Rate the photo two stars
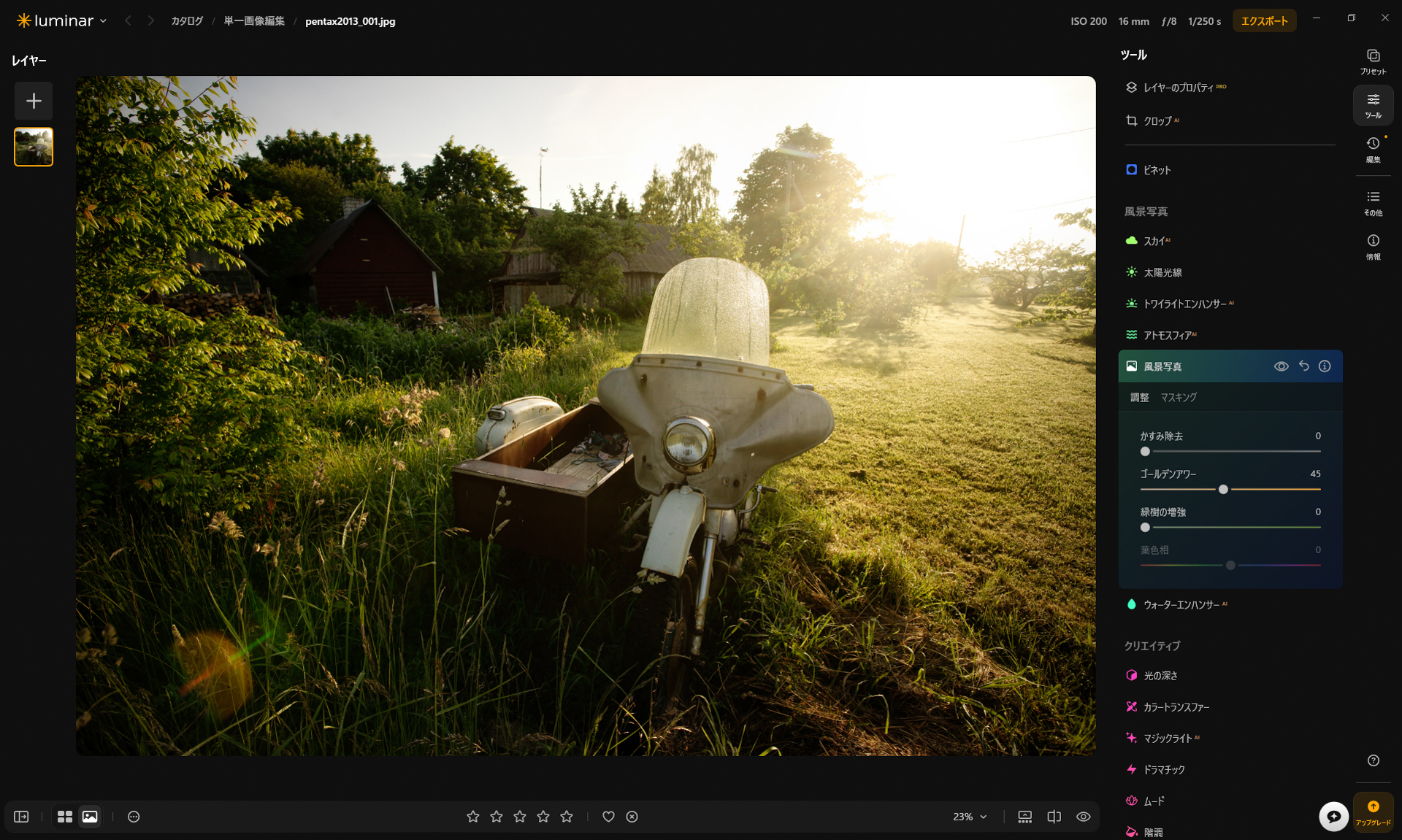The width and height of the screenshot is (1402, 840). [497, 817]
